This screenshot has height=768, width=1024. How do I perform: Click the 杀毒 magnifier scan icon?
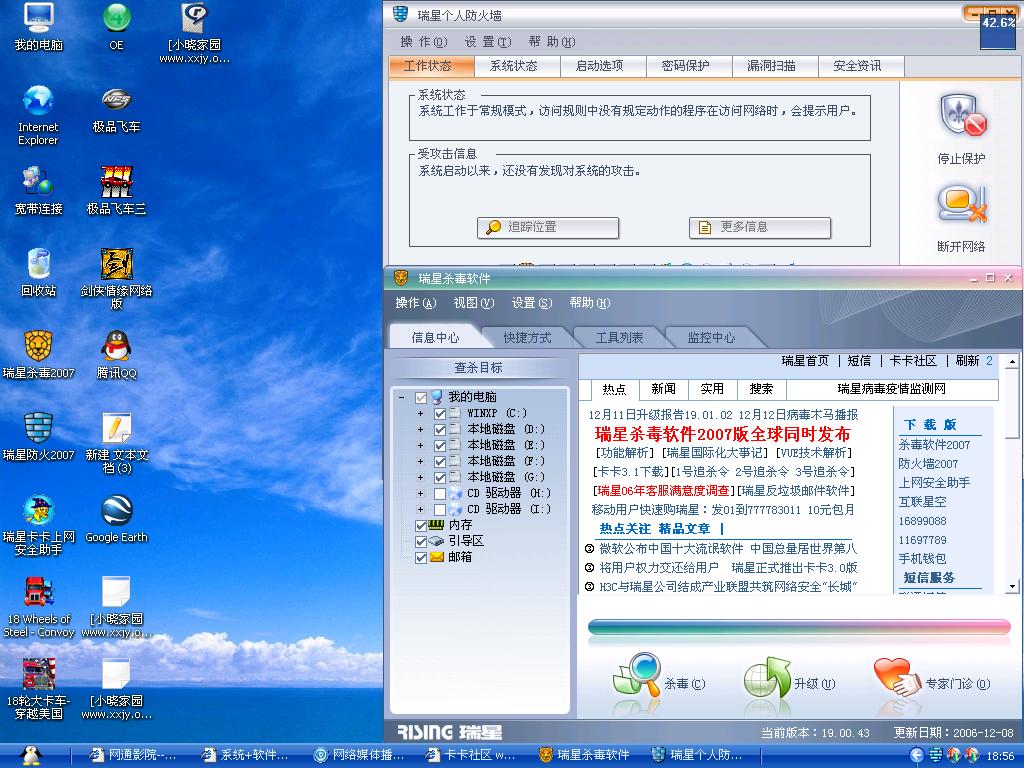637,677
